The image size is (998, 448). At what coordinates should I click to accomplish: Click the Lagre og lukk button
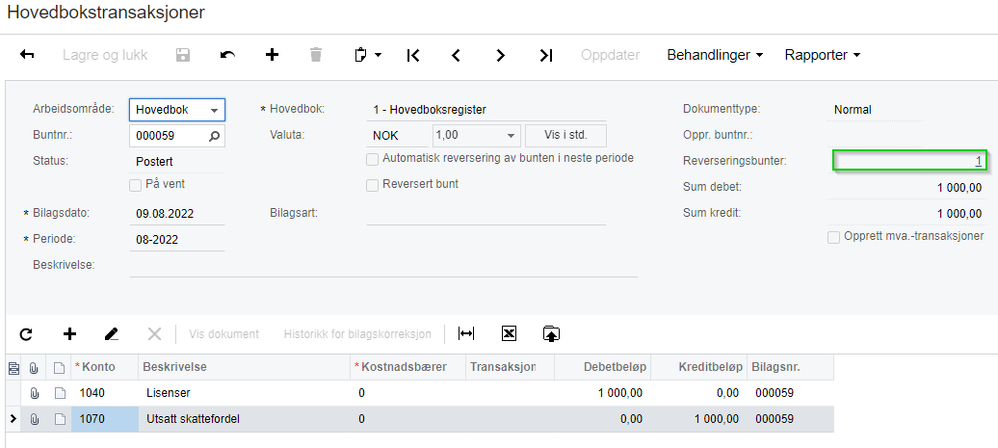click(105, 55)
